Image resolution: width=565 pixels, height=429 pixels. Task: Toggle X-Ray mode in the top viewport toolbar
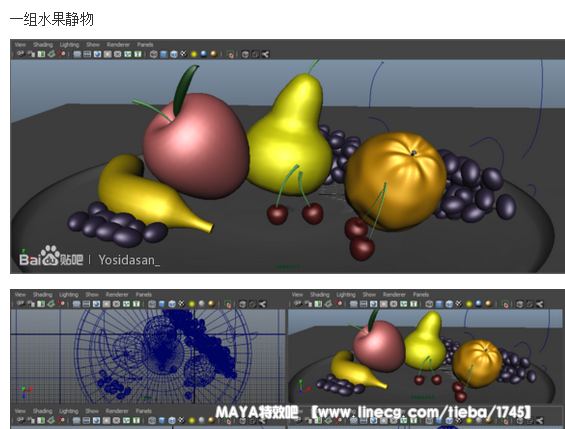pos(245,54)
